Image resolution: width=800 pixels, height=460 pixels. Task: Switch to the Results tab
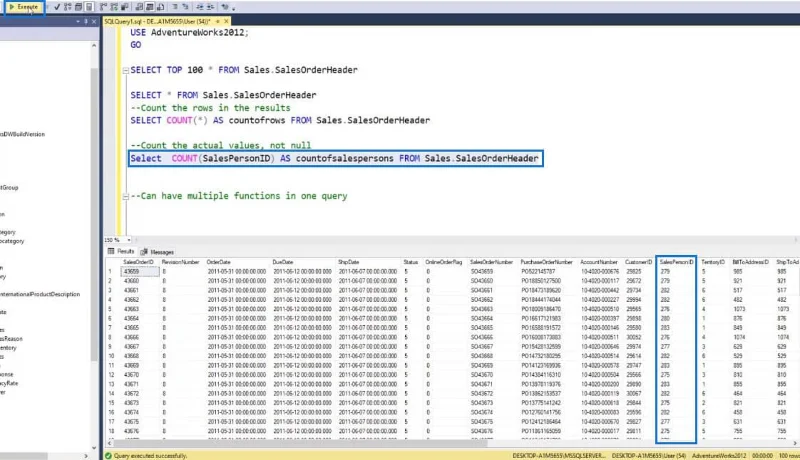point(121,251)
